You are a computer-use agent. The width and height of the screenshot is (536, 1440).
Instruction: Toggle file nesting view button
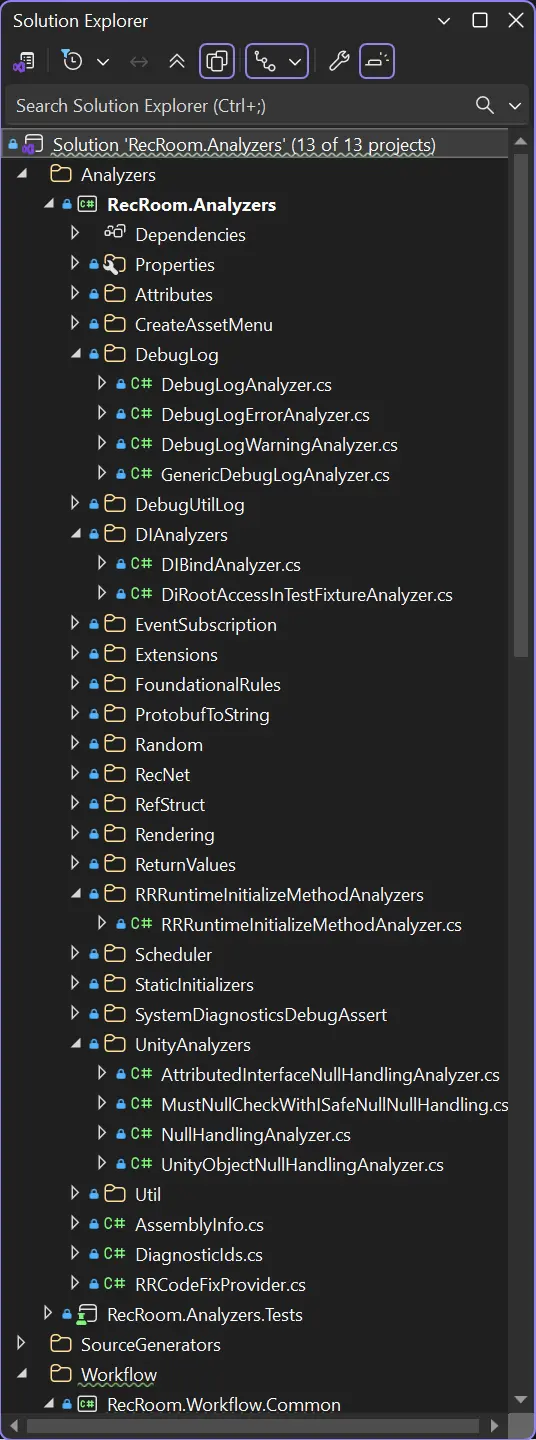point(265,61)
